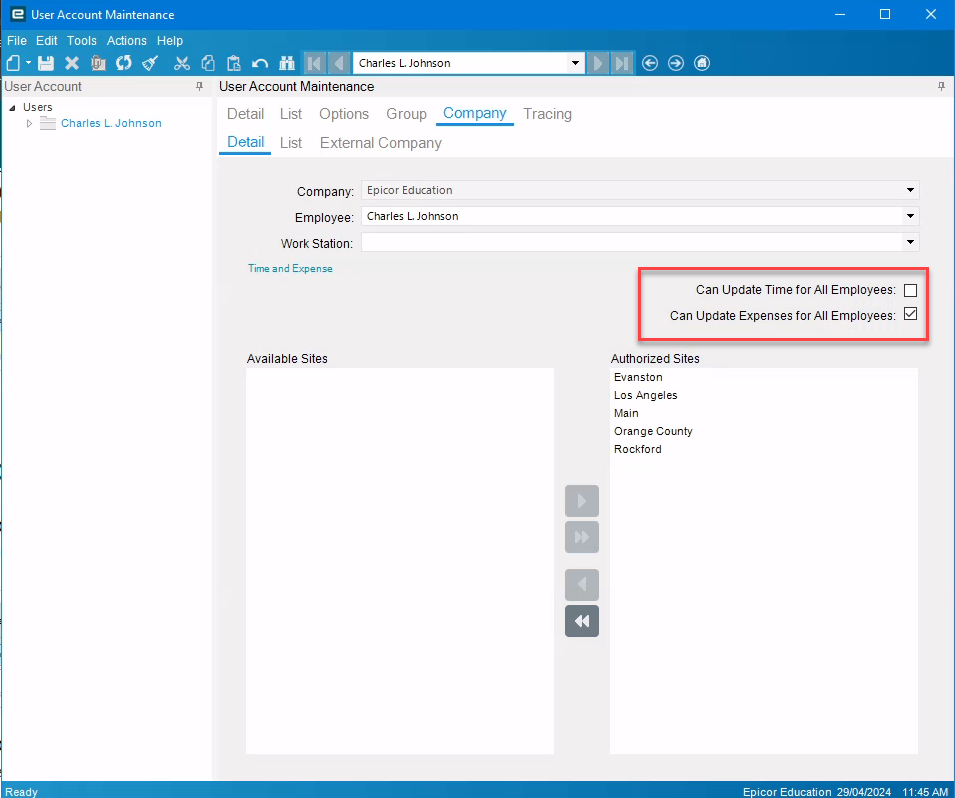The image size is (955, 798).
Task: Open the New record dropdown arrow
Action: (28, 63)
